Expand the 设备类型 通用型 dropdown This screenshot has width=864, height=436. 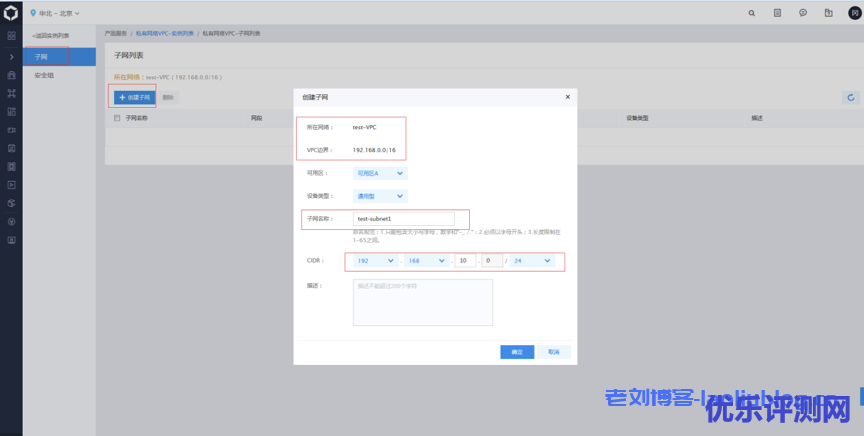point(379,196)
